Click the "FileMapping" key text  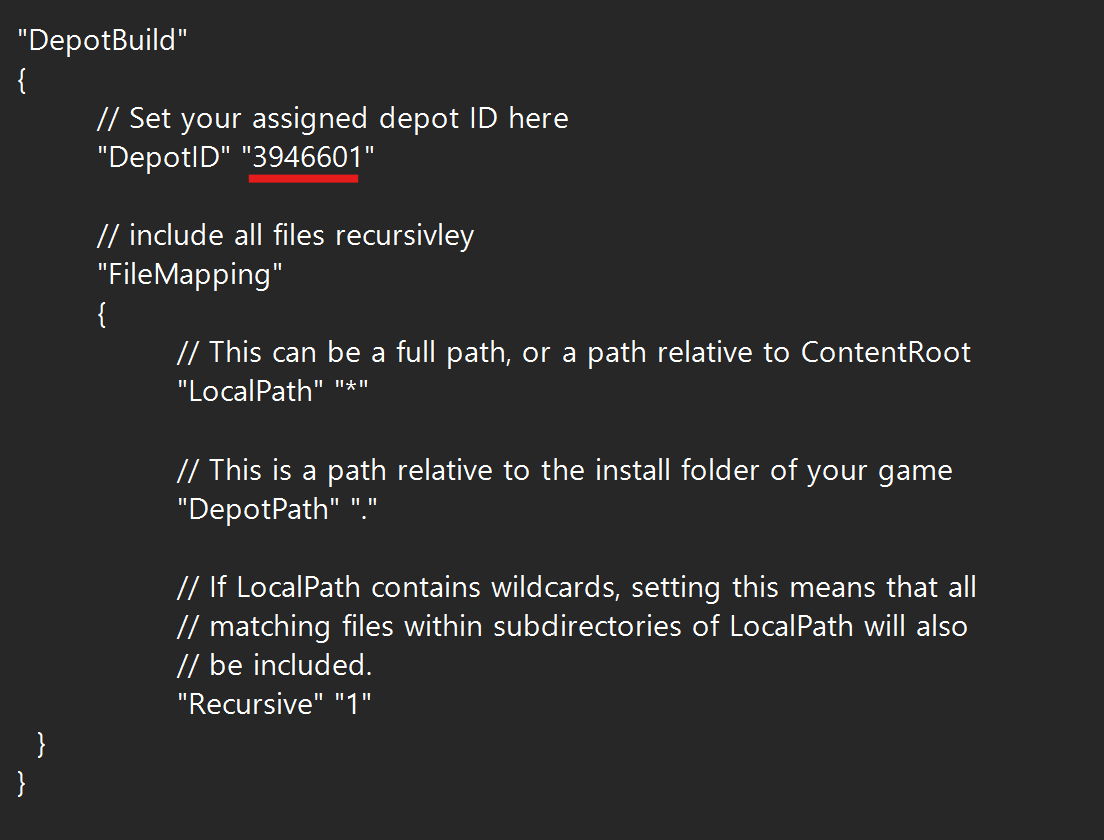(189, 275)
